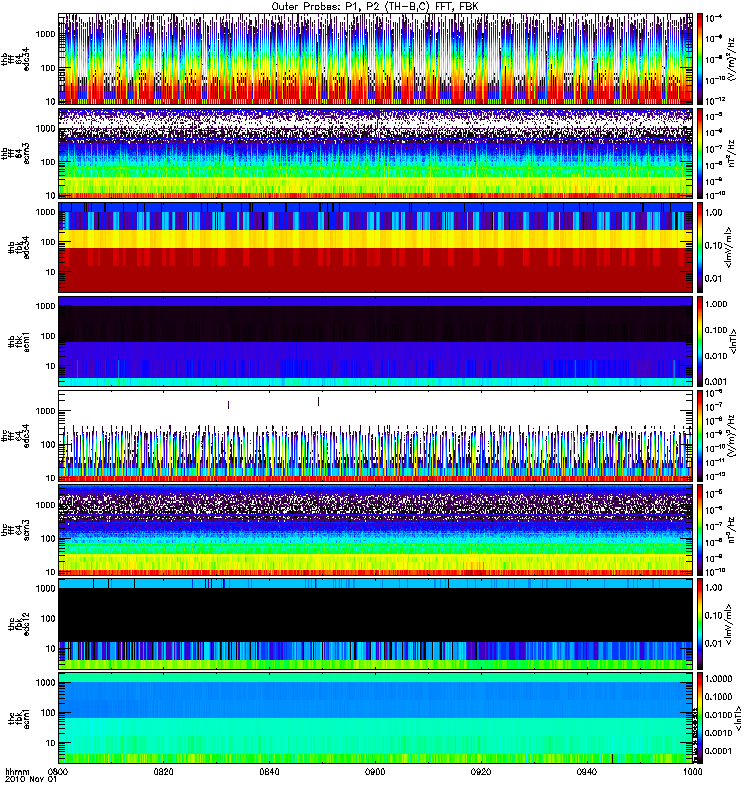Screen dimensions: 750x800
Task: Click the '<|nT|>' unit label of thb fbk scm1
Action: (x=734, y=341)
